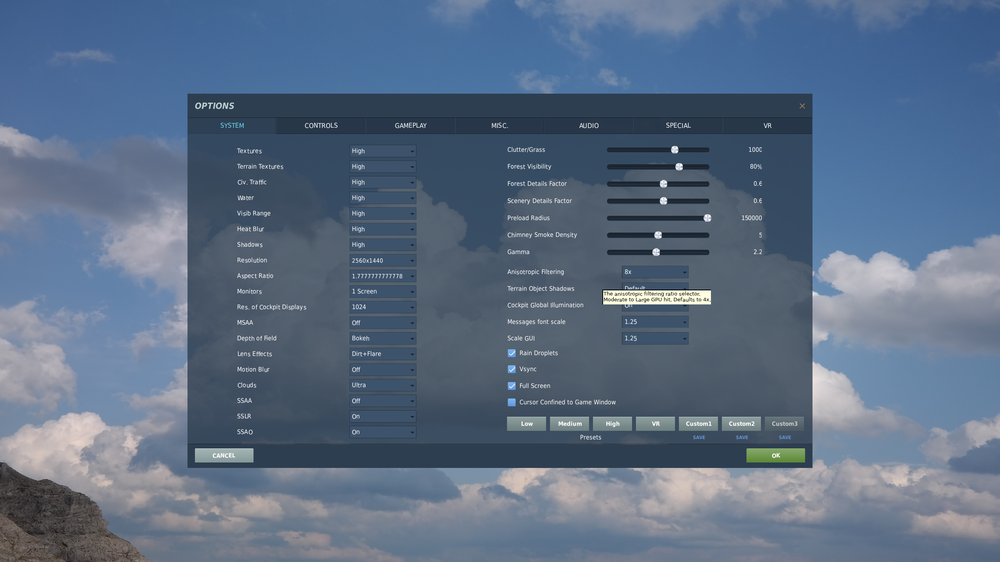
Task: Change the Motion Blur setting
Action: pyautogui.click(x=383, y=369)
